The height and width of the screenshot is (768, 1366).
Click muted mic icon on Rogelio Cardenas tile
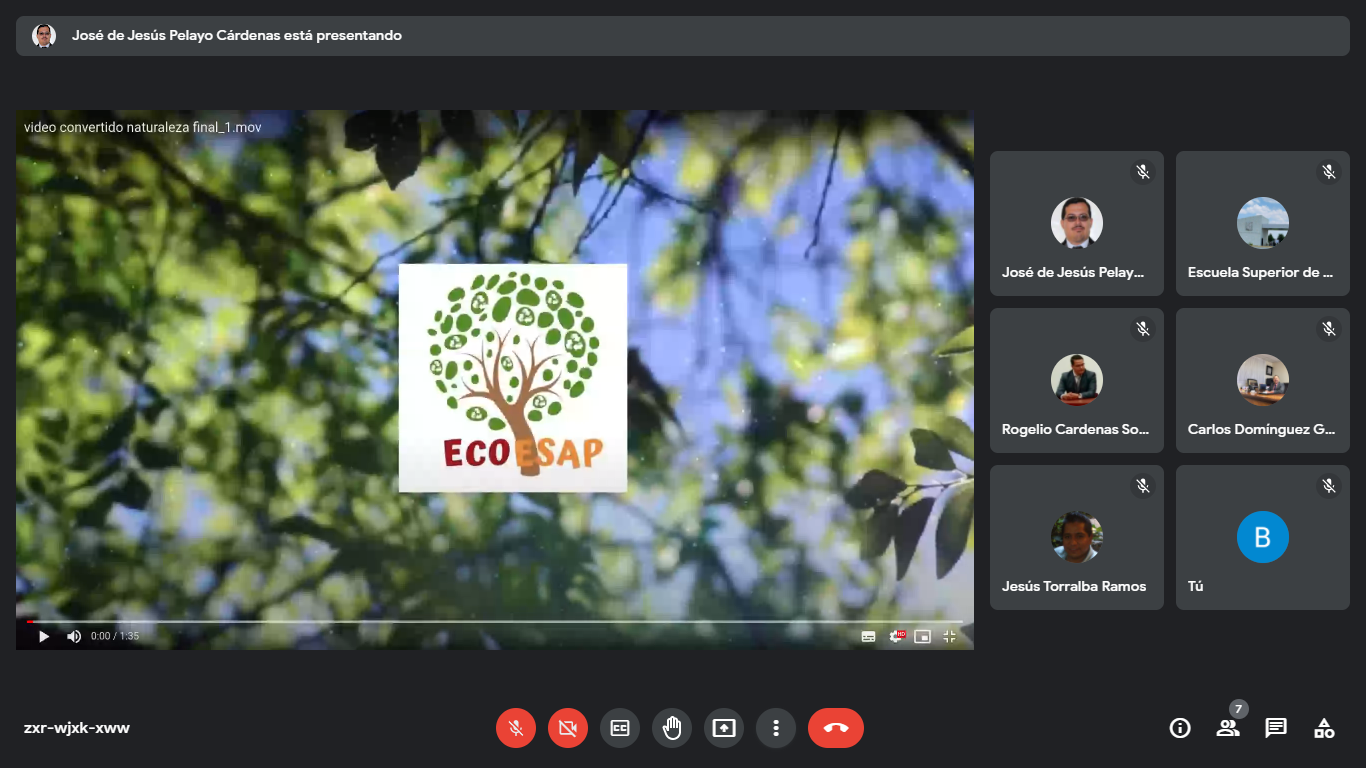(x=1143, y=329)
